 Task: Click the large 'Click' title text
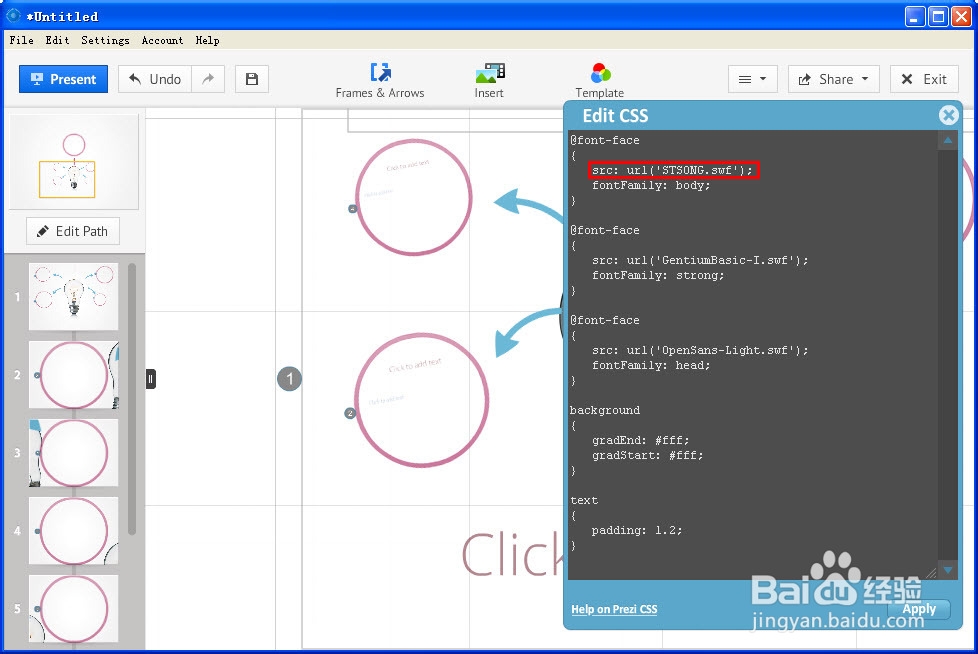coord(513,554)
